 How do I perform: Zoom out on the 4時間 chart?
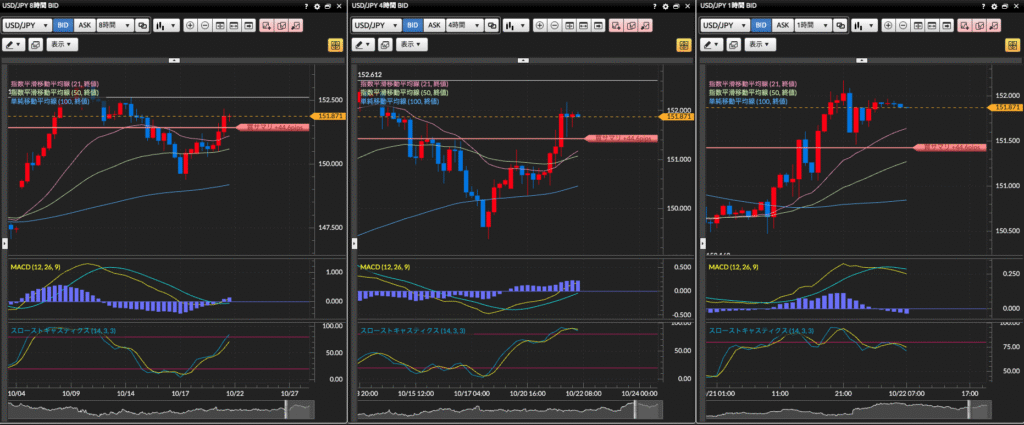(553, 25)
